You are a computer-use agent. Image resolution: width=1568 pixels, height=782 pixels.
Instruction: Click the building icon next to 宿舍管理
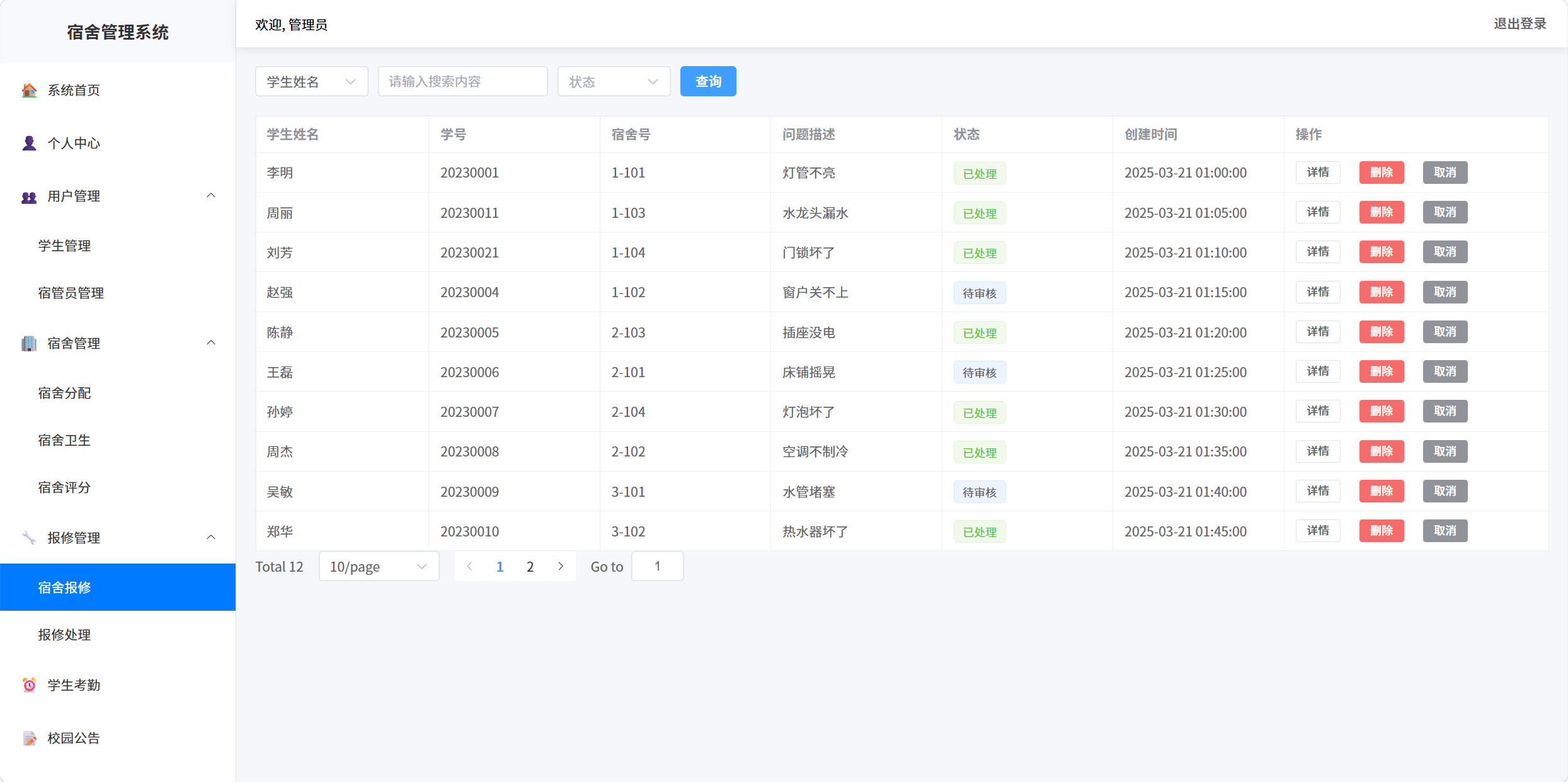[x=28, y=343]
